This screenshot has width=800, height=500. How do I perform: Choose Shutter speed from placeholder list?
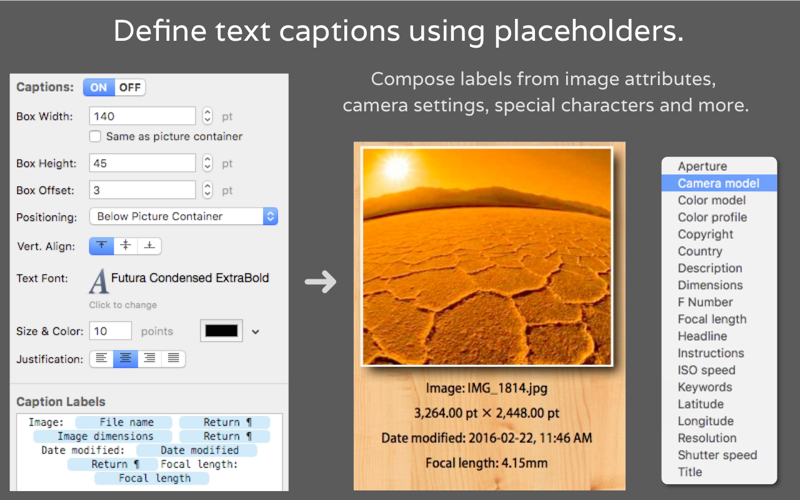[x=719, y=455]
